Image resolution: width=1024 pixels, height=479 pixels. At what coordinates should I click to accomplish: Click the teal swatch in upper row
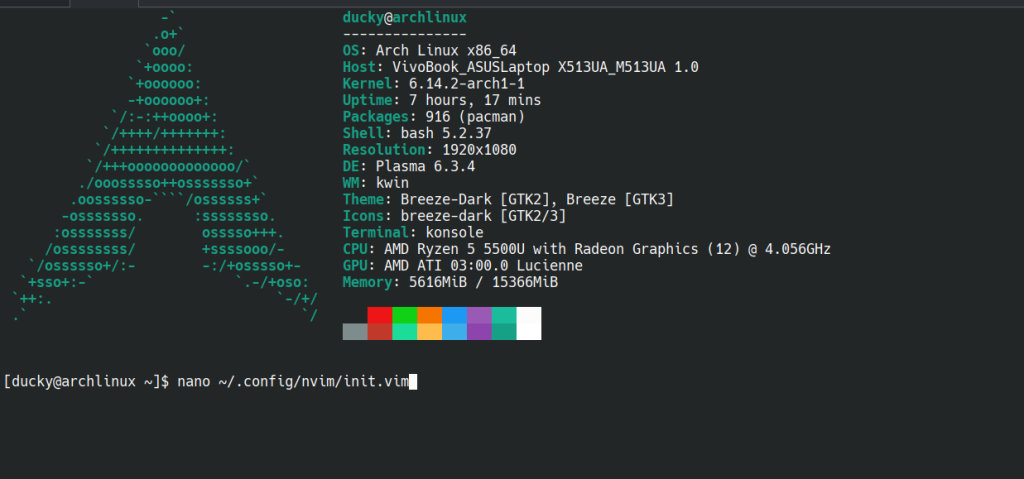pos(504,315)
